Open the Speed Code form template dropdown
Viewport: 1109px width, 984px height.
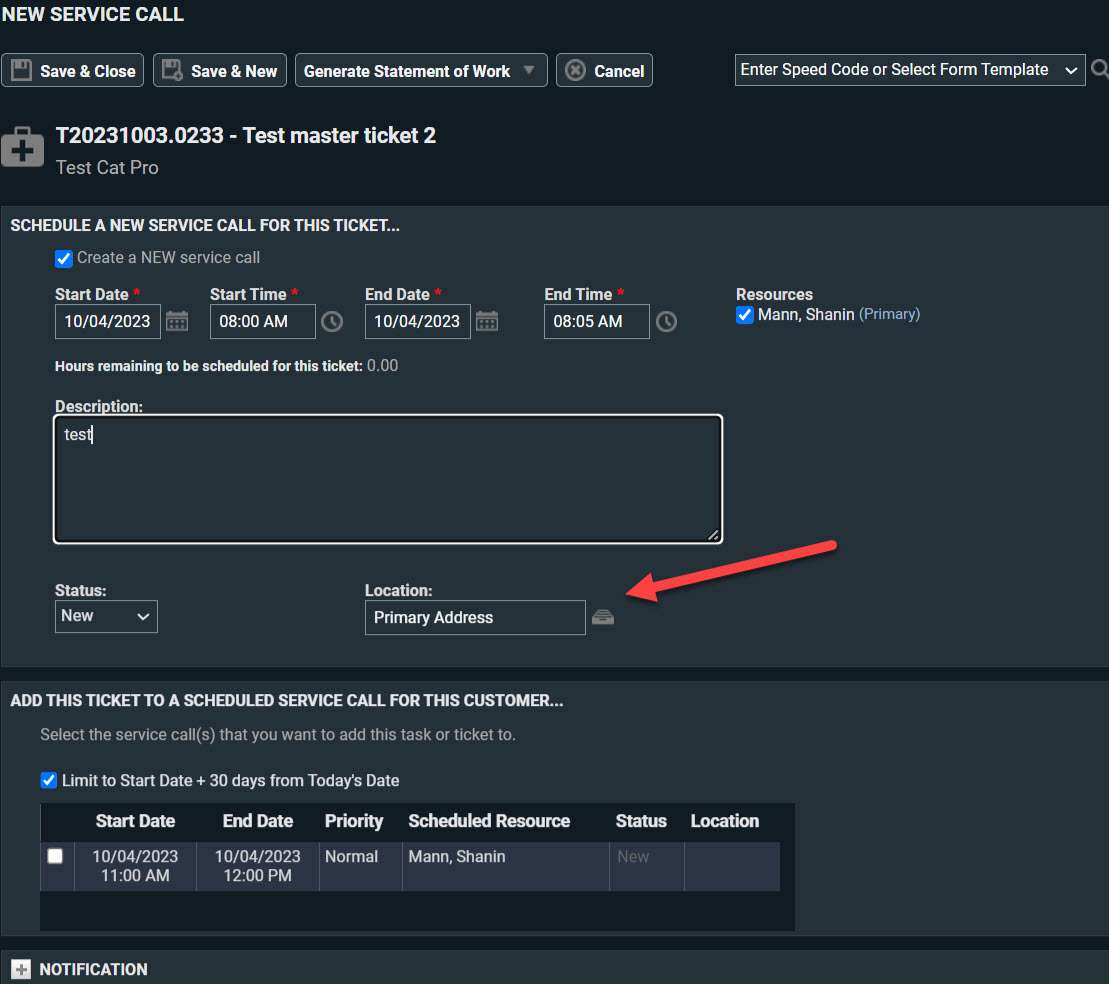coord(910,70)
